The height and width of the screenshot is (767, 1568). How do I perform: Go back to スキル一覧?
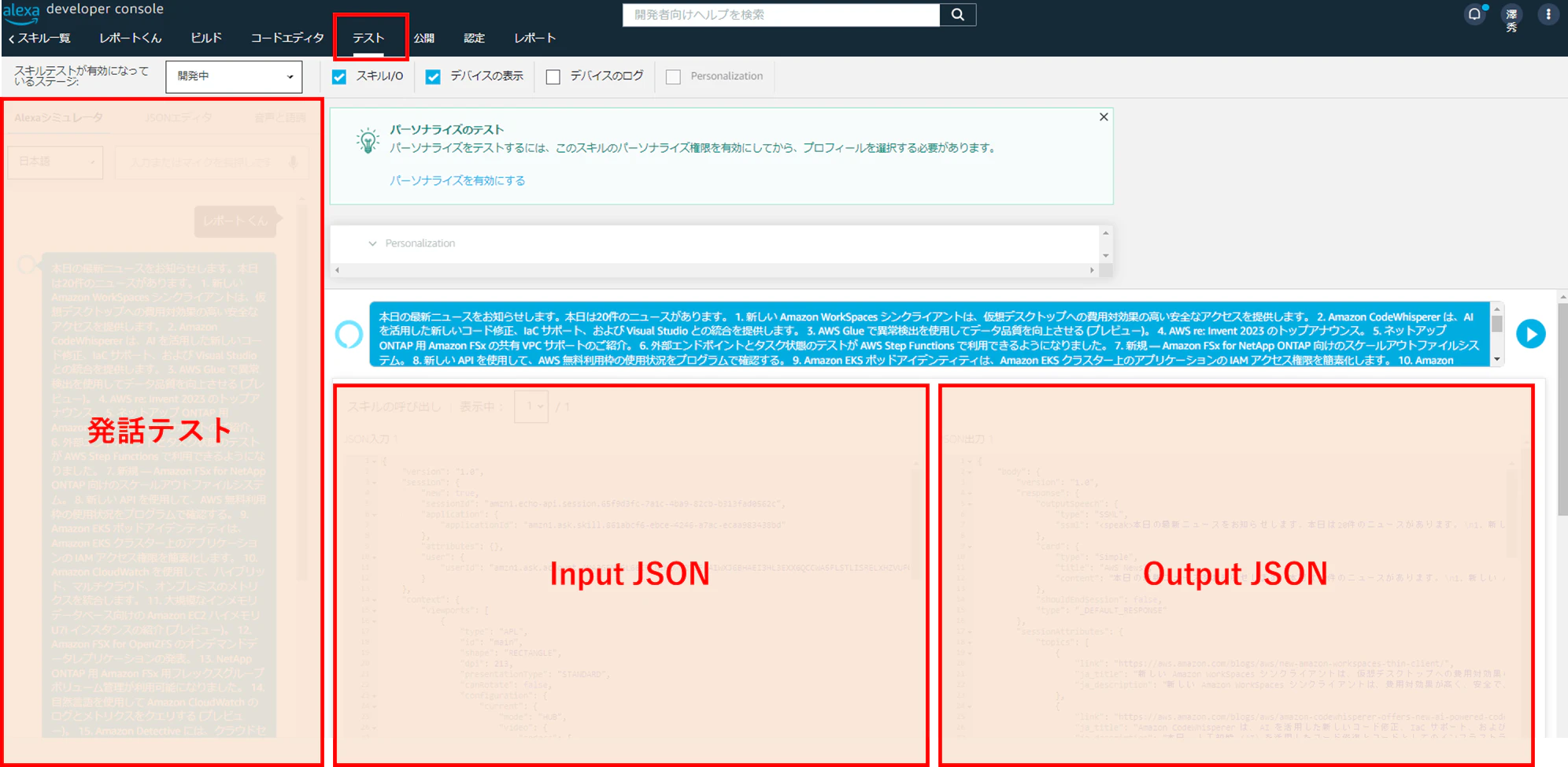pos(39,38)
